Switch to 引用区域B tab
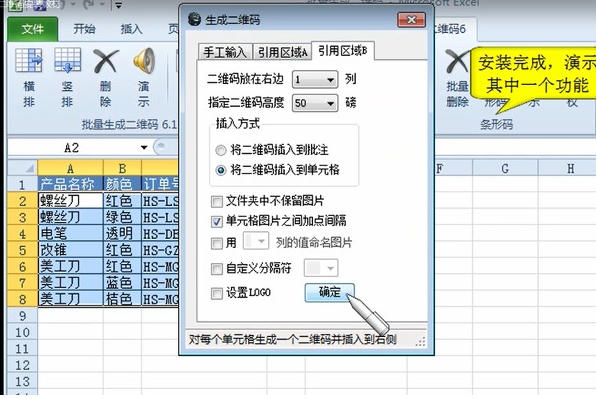Image resolution: width=597 pixels, height=399 pixels. (343, 51)
